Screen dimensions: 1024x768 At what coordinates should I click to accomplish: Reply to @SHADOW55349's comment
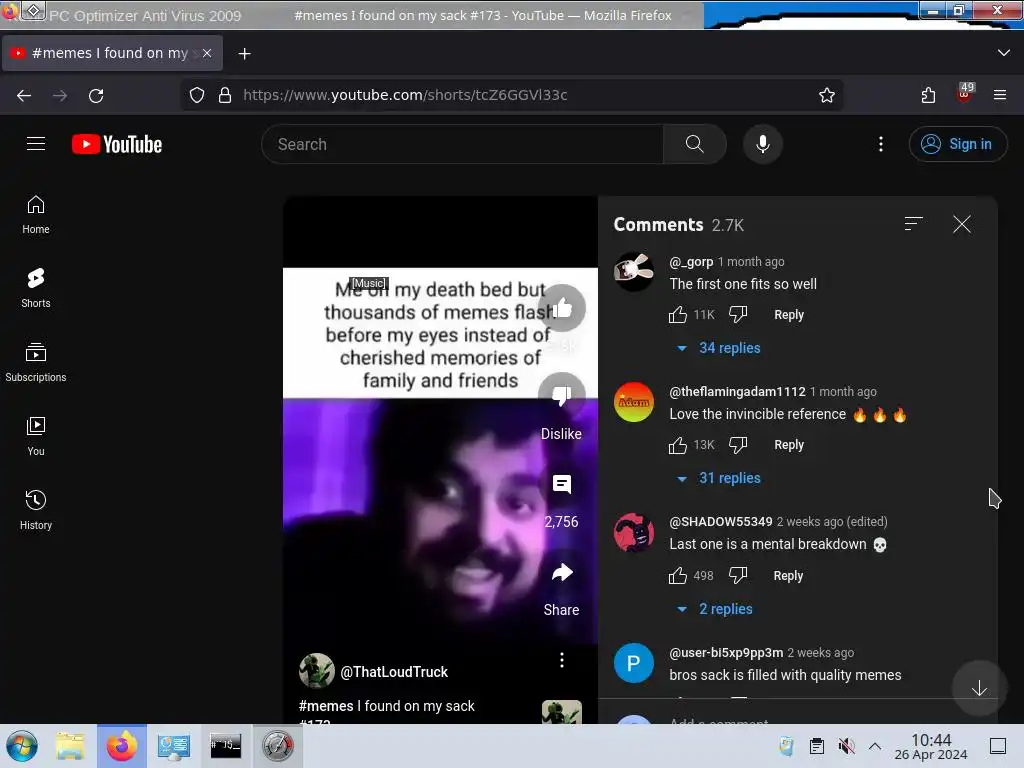(788, 575)
